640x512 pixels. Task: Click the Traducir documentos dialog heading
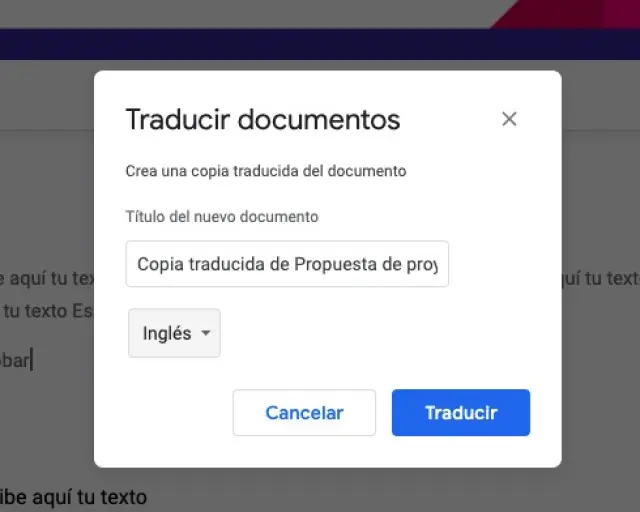click(263, 120)
